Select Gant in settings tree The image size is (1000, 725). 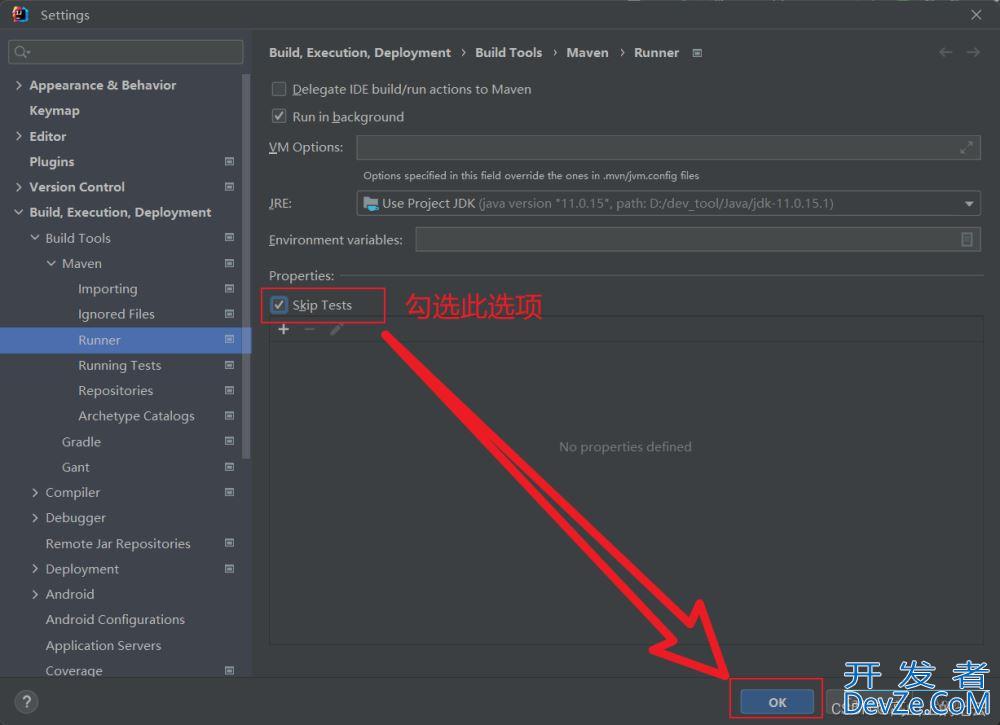pos(75,467)
